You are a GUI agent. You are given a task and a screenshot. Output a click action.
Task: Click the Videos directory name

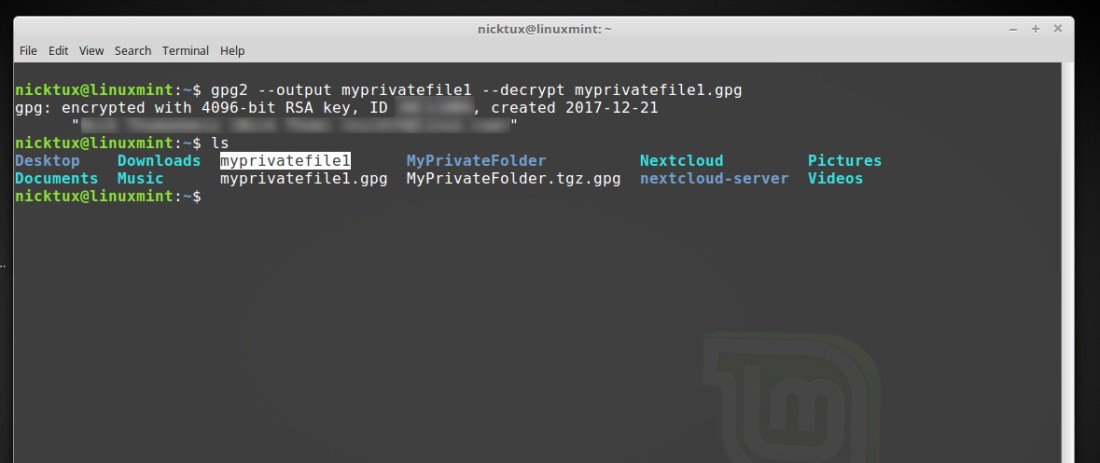pos(835,179)
